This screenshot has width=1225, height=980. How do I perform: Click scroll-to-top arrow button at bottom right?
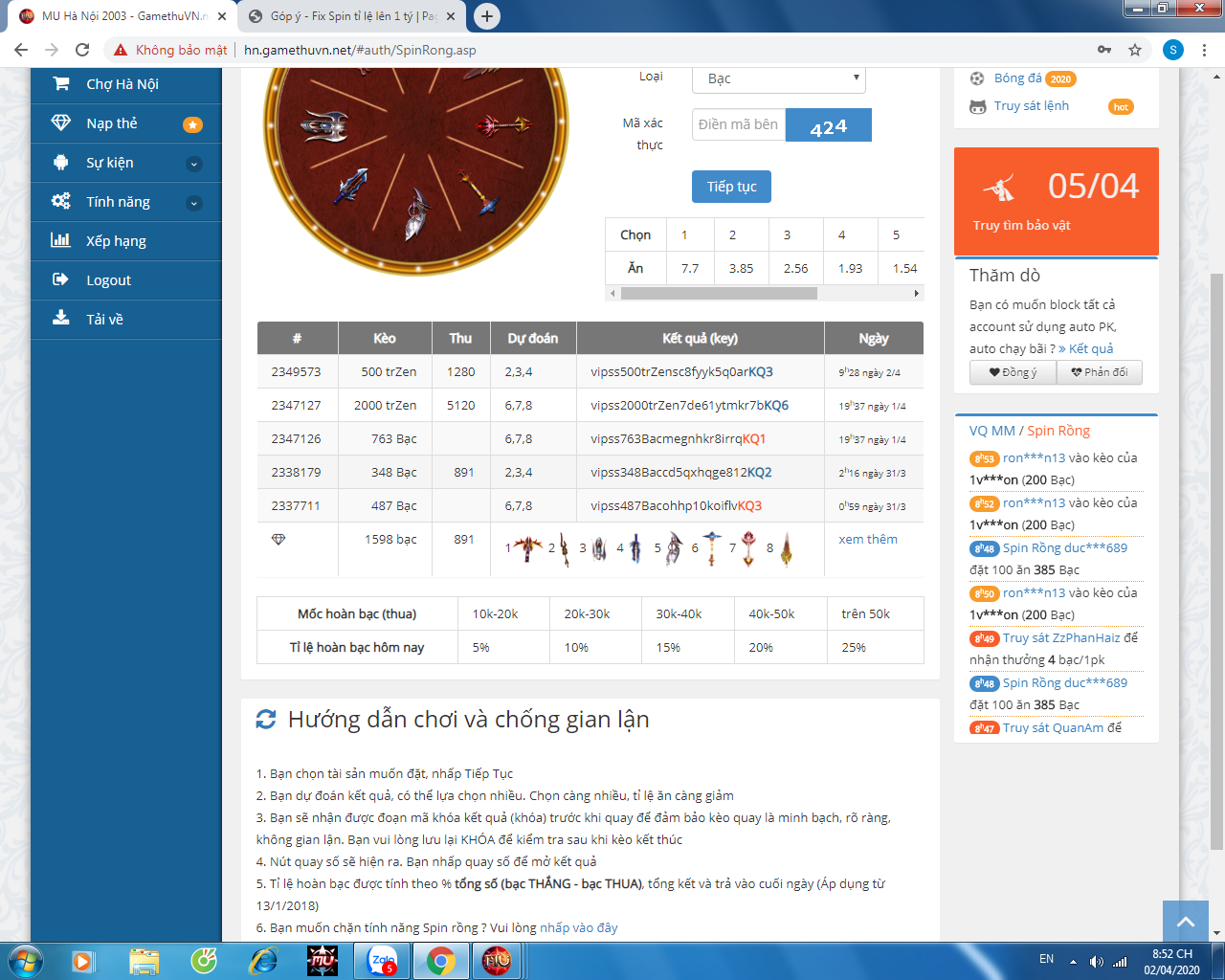[1186, 922]
